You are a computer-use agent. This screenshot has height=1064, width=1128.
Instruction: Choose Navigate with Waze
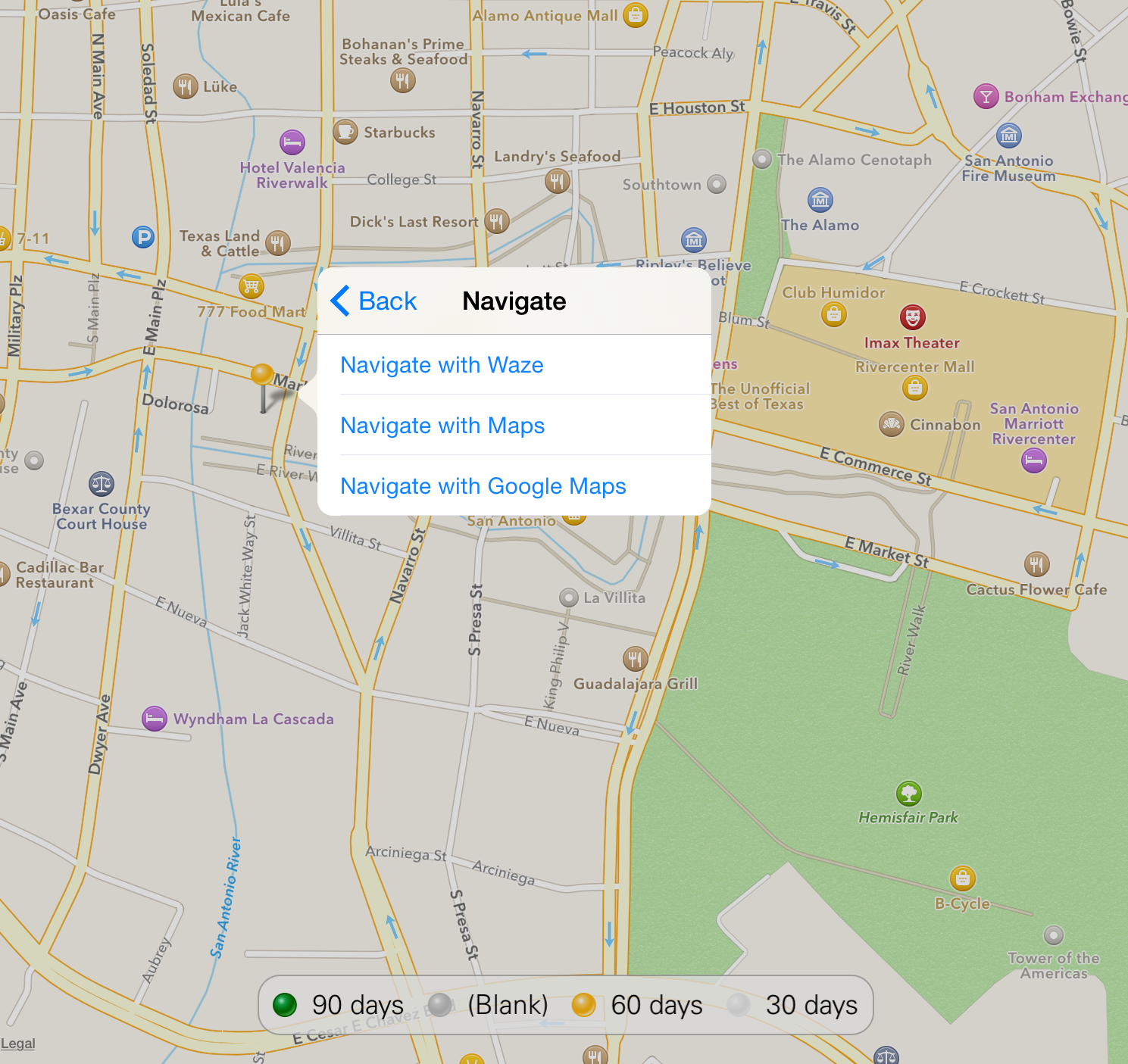click(514, 364)
